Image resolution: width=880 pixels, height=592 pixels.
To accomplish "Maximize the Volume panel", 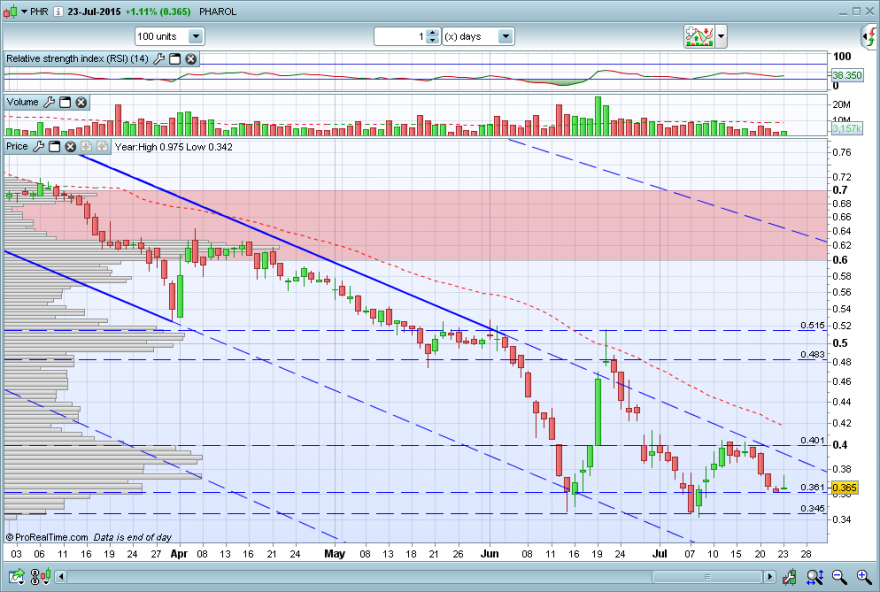I will pyautogui.click(x=65, y=102).
